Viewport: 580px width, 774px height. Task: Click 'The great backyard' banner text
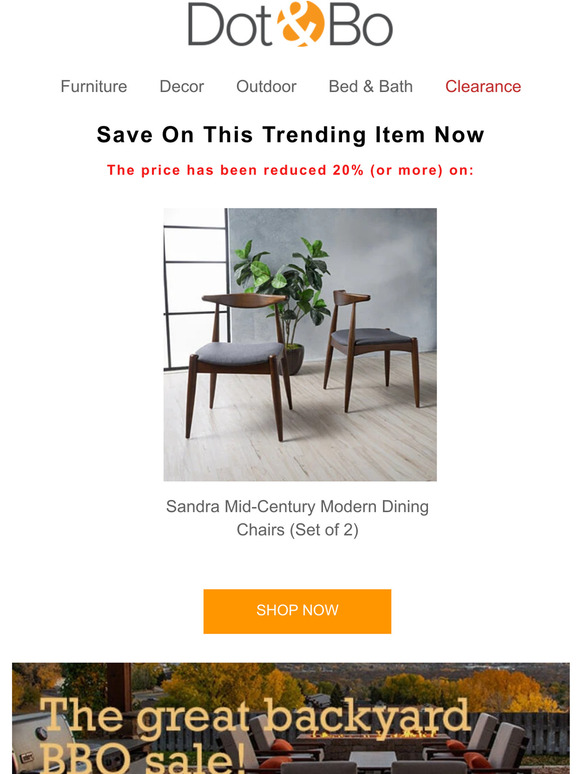click(x=255, y=716)
